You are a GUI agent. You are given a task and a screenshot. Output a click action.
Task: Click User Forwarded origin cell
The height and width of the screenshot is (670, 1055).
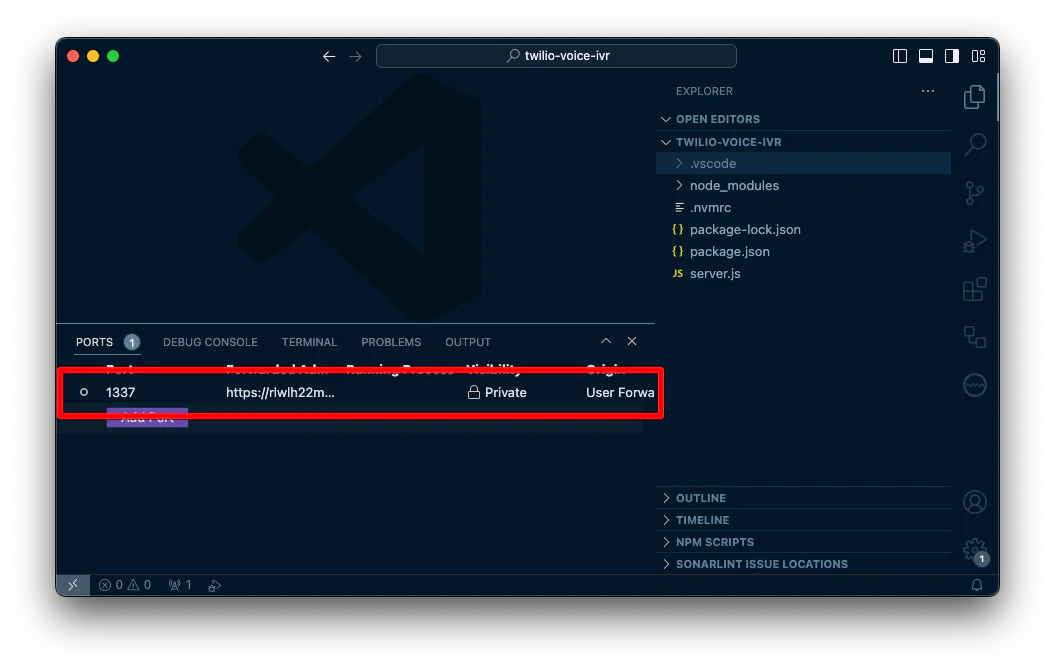tap(620, 392)
